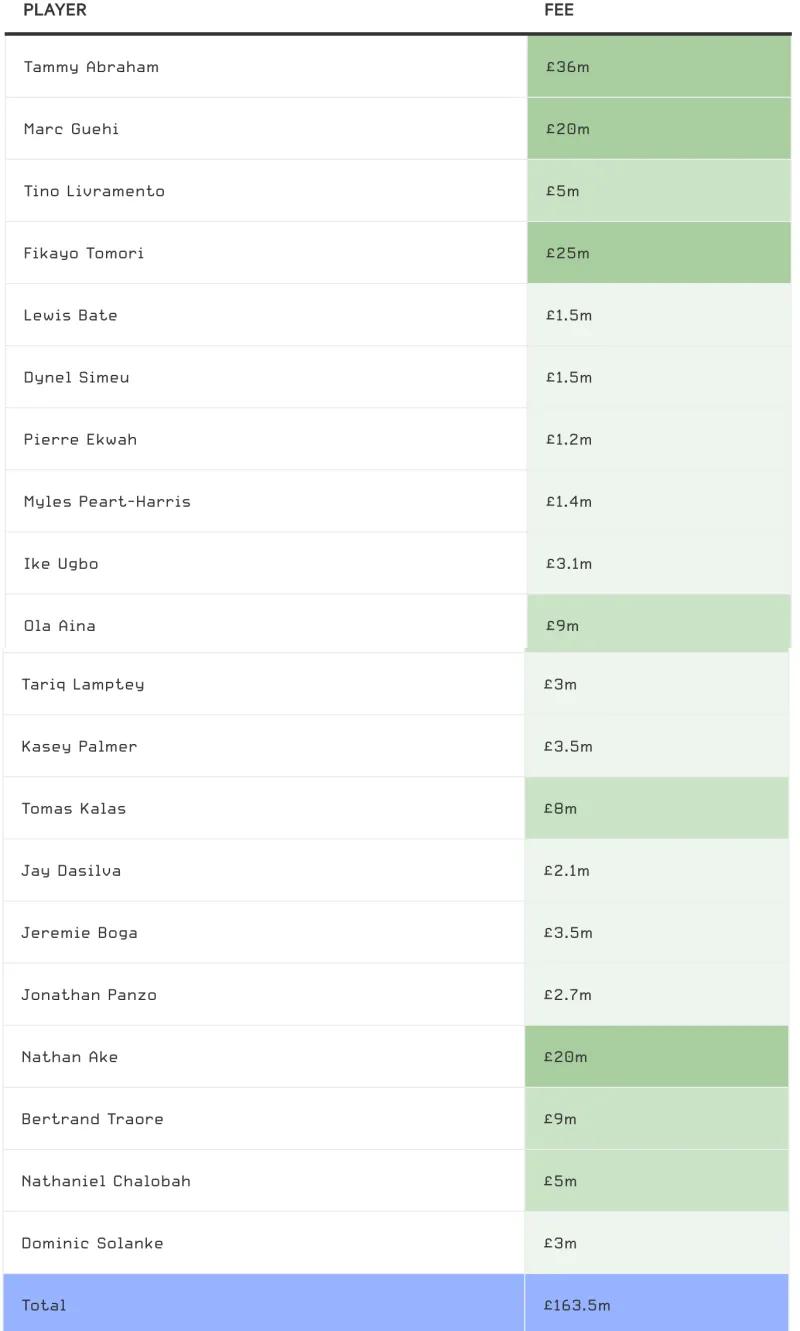
Task: Click the Lewis Bate name cell
Action: tap(70, 315)
